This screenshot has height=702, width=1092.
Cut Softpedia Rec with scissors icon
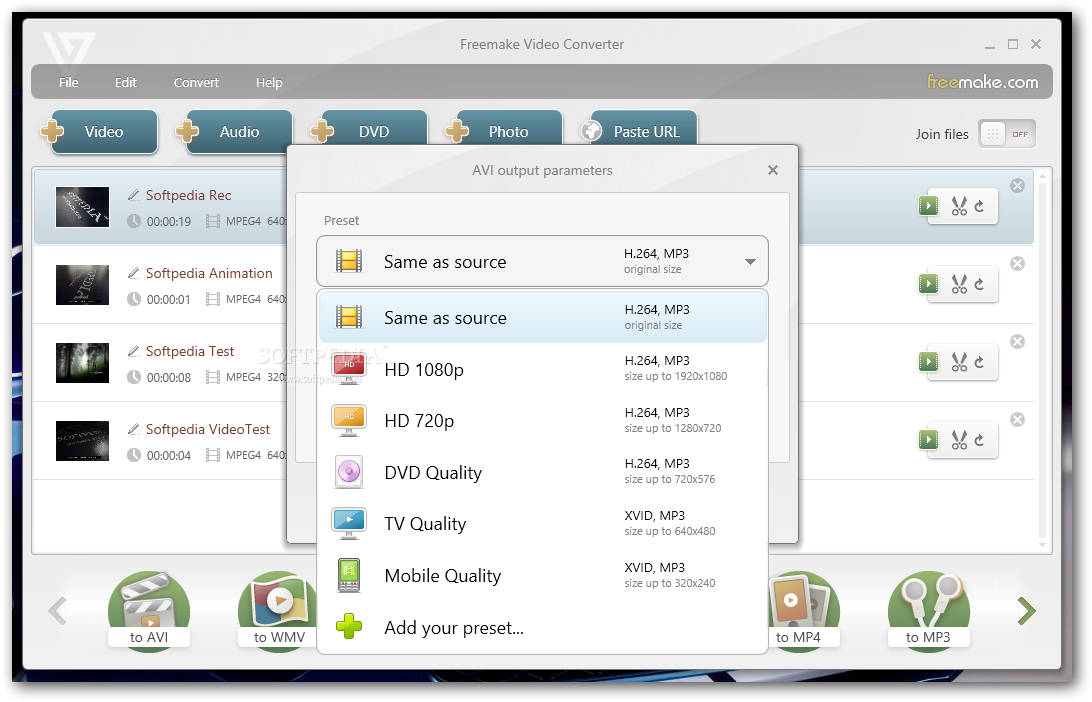959,206
